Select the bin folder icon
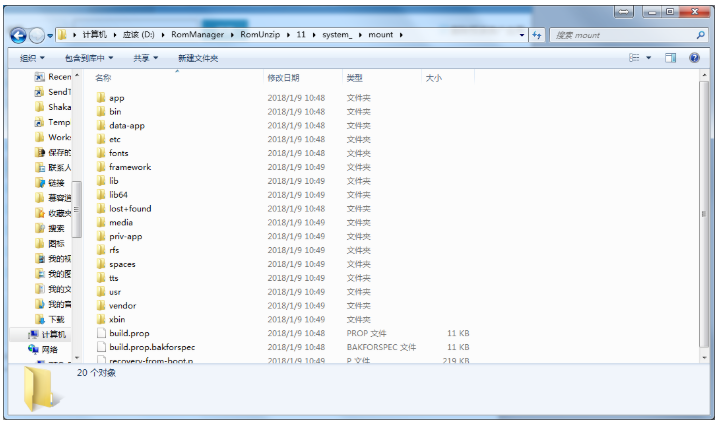The height and width of the screenshot is (423, 721). 101,111
